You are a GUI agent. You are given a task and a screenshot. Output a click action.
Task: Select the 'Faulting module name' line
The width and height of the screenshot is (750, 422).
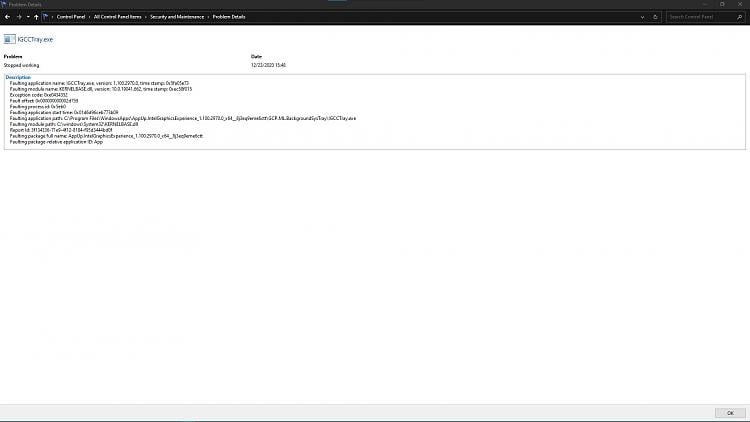(x=101, y=89)
